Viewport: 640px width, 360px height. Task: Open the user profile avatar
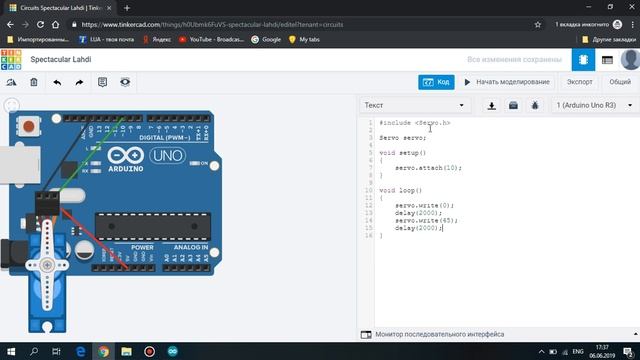[x=630, y=60]
